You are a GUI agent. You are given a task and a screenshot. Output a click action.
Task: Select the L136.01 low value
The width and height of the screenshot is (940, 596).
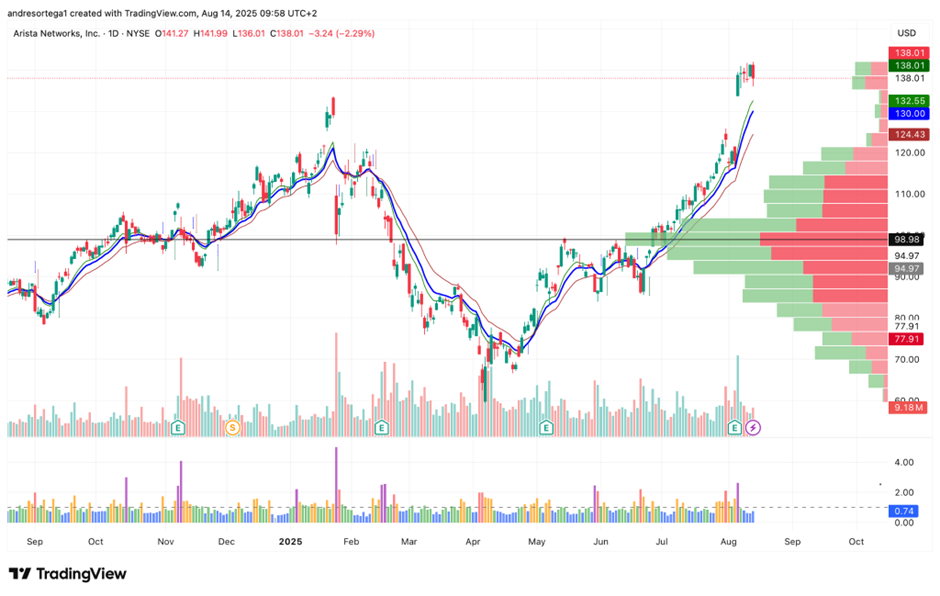pyautogui.click(x=248, y=34)
